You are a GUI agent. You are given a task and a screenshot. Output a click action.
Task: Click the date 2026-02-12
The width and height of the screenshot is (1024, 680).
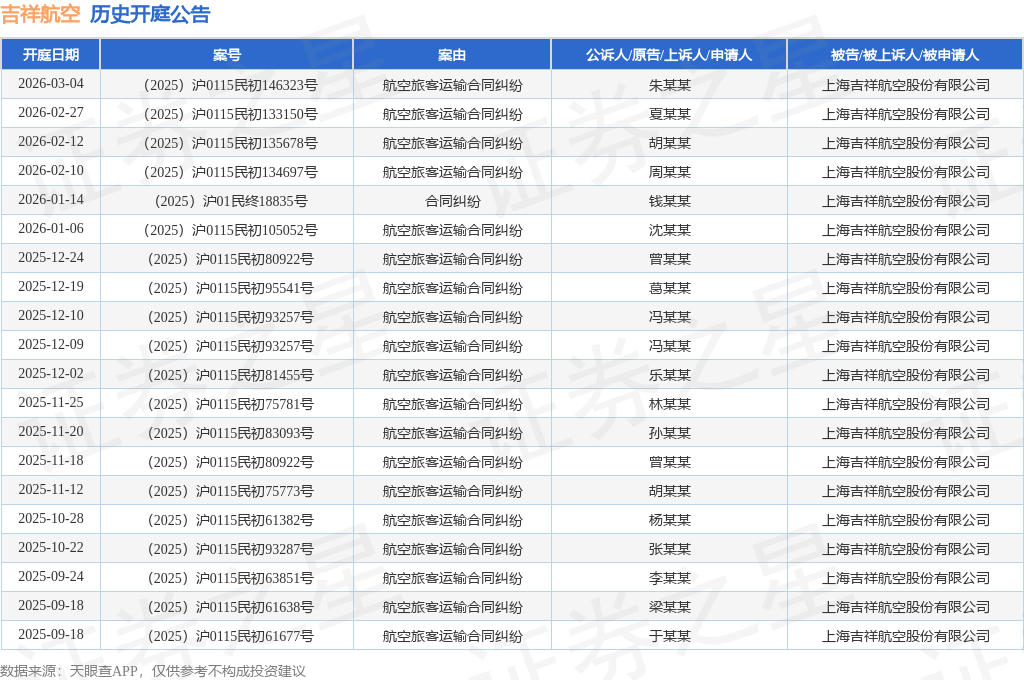pos(51,142)
